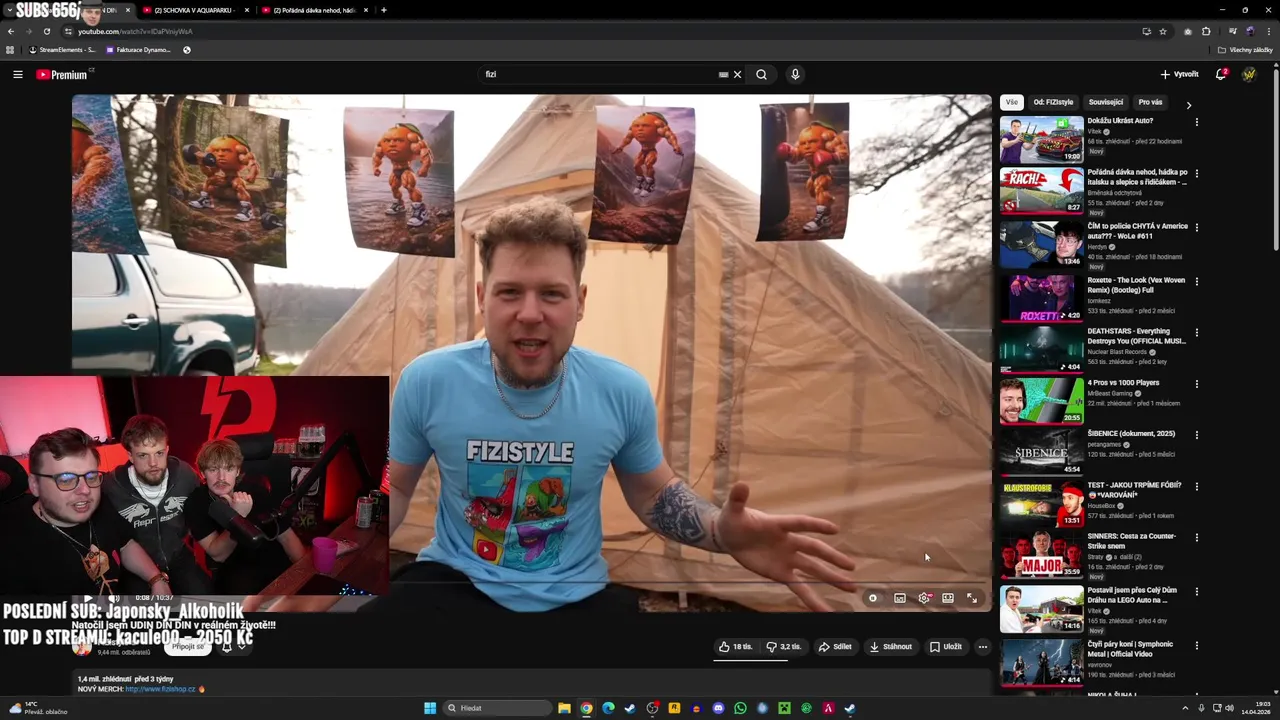This screenshot has height=720, width=1280.
Task: Click the Vytvořit create button
Action: tap(1179, 74)
